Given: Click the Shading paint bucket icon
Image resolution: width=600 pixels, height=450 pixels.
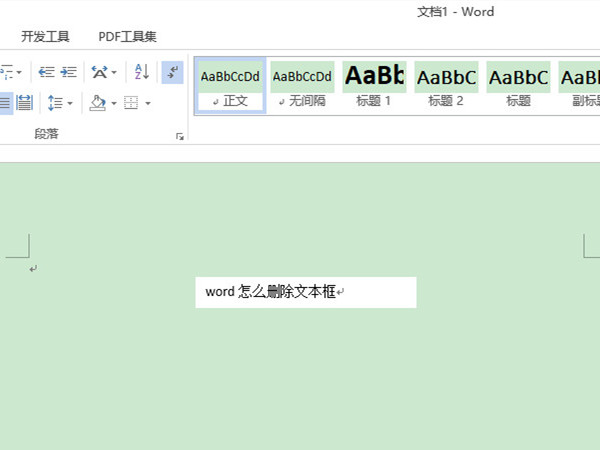Looking at the screenshot, I should [97, 102].
